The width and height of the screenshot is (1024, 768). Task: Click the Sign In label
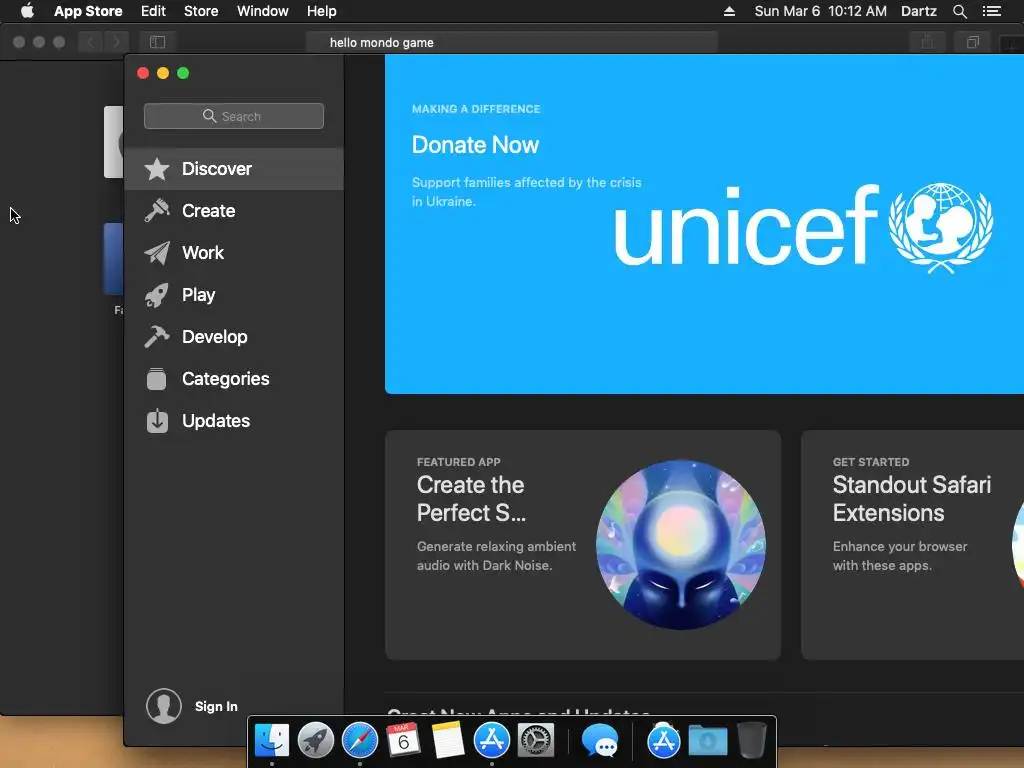(216, 707)
